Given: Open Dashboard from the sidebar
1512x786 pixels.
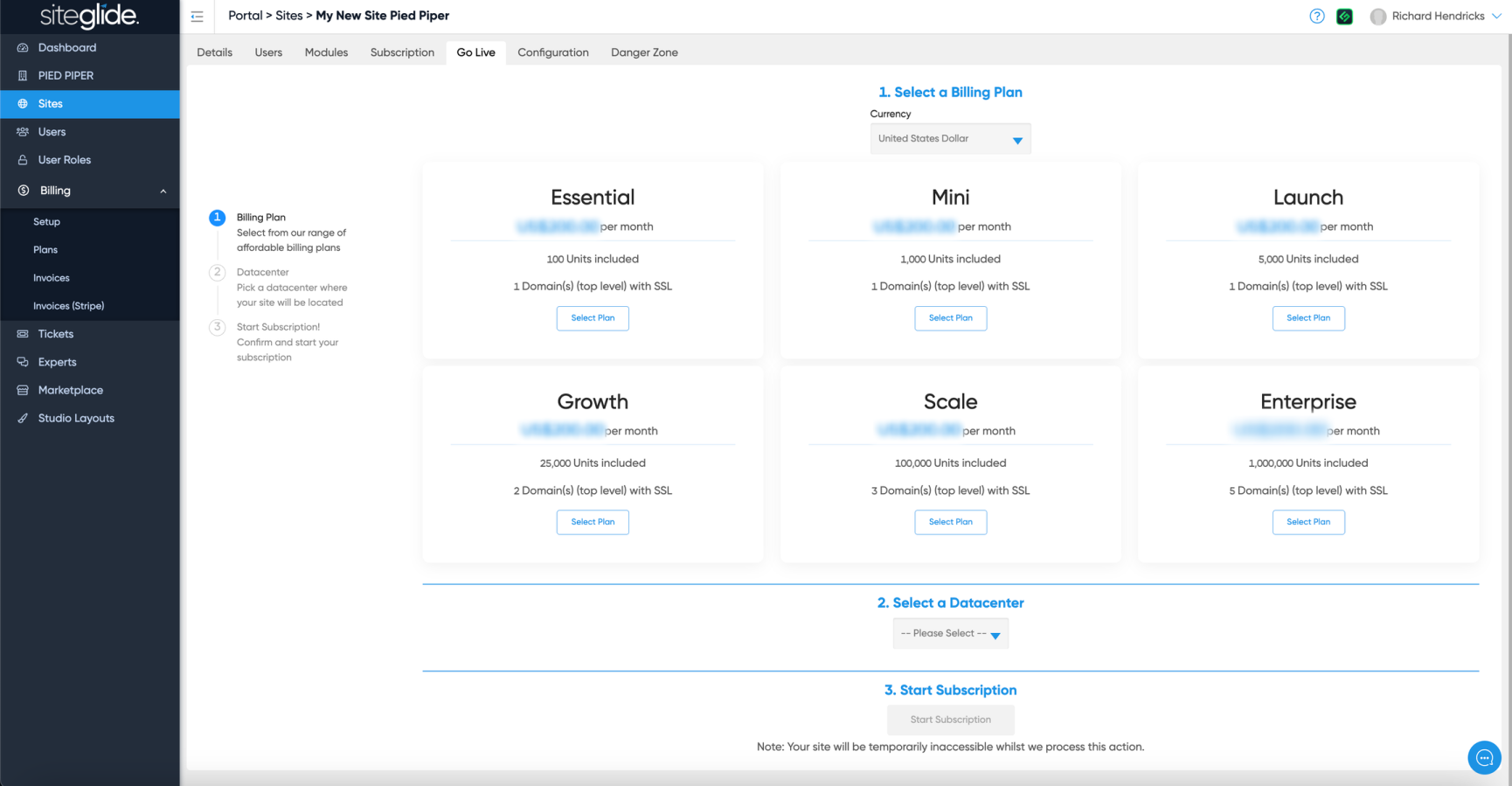Looking at the screenshot, I should [x=66, y=48].
